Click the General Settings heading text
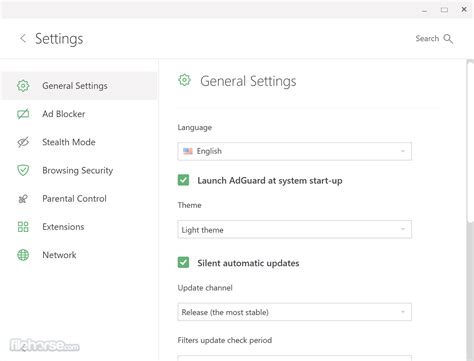The height and width of the screenshot is (361, 474). click(x=248, y=81)
